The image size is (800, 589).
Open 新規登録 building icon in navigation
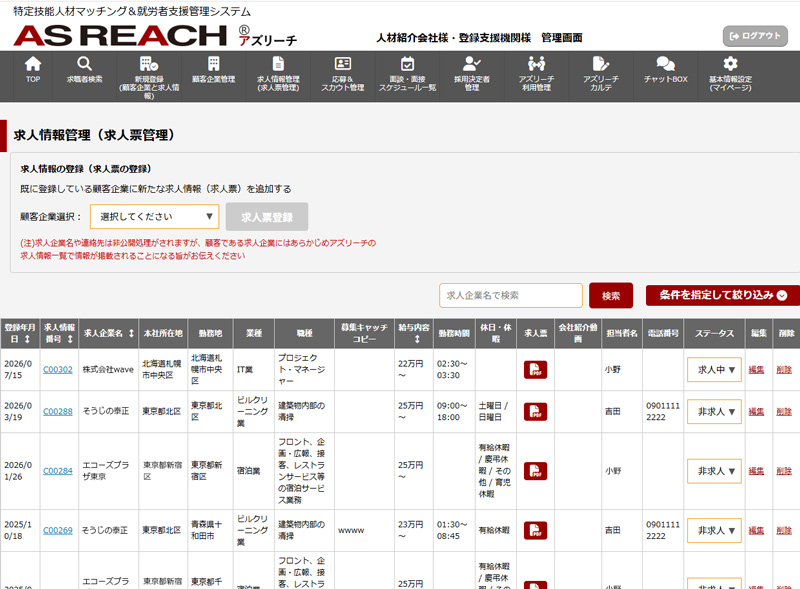(148, 64)
